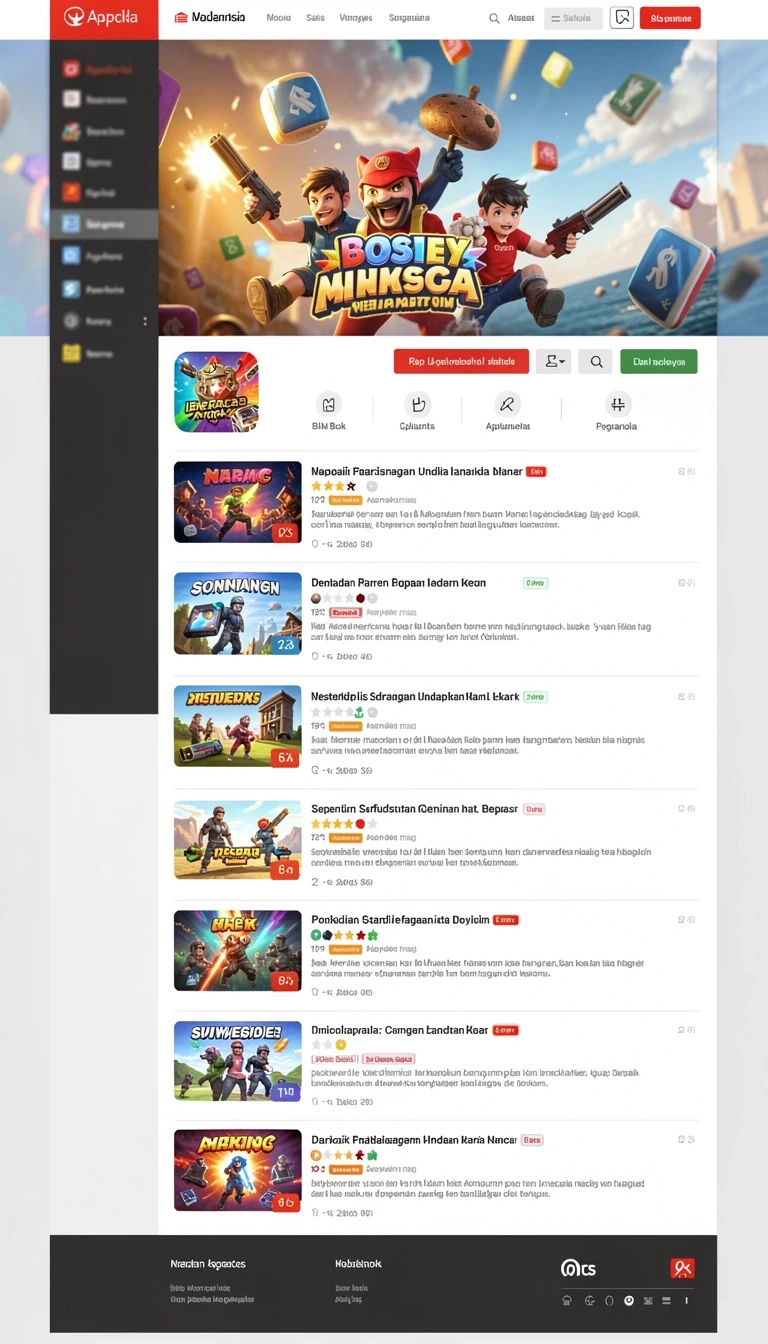Click the icon at right of Dartoik row
Image resolution: width=768 pixels, height=1344 pixels.
(x=686, y=1138)
